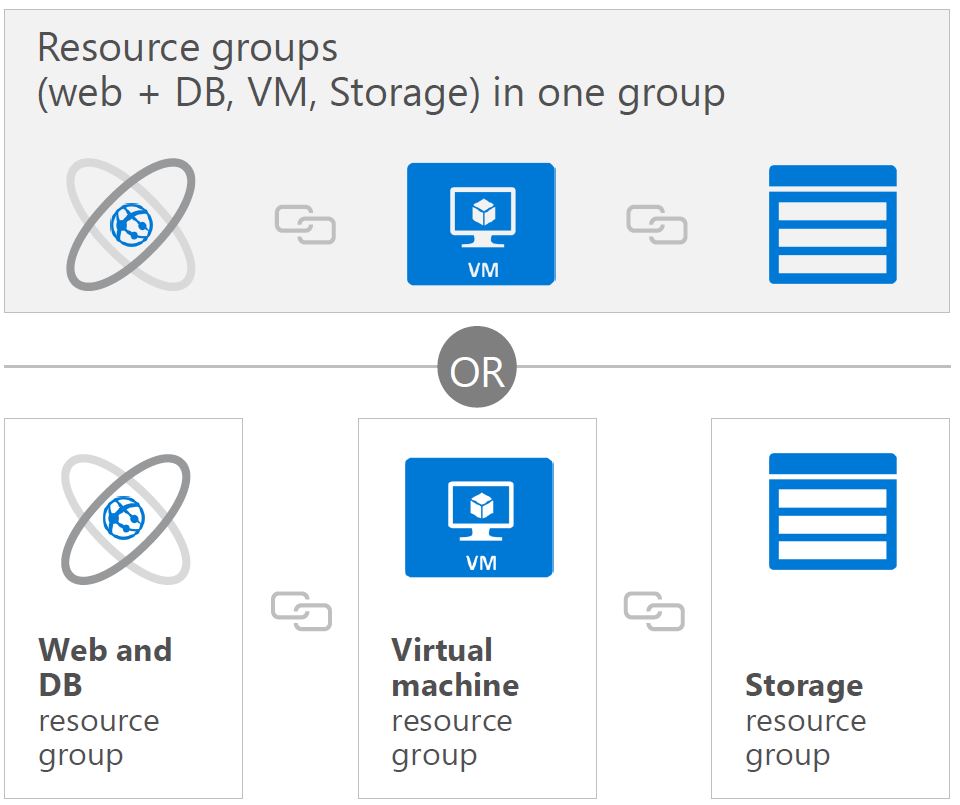Viewport: 960px width, 805px height.
Task: Click "resource group" text under Web and DB
Action: pyautogui.click(x=99, y=739)
